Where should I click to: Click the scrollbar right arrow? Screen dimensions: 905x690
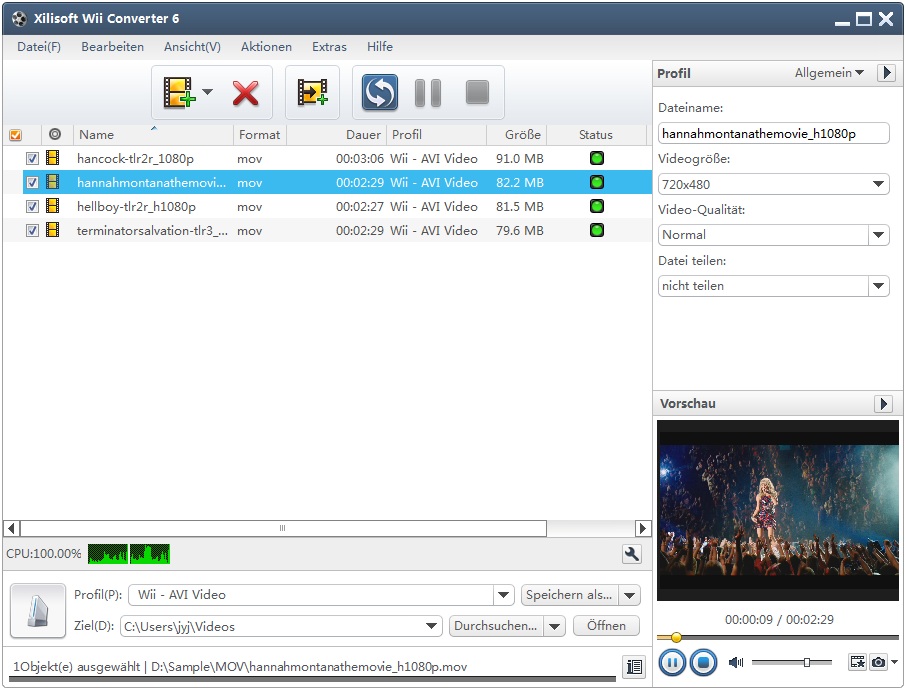[x=642, y=528]
